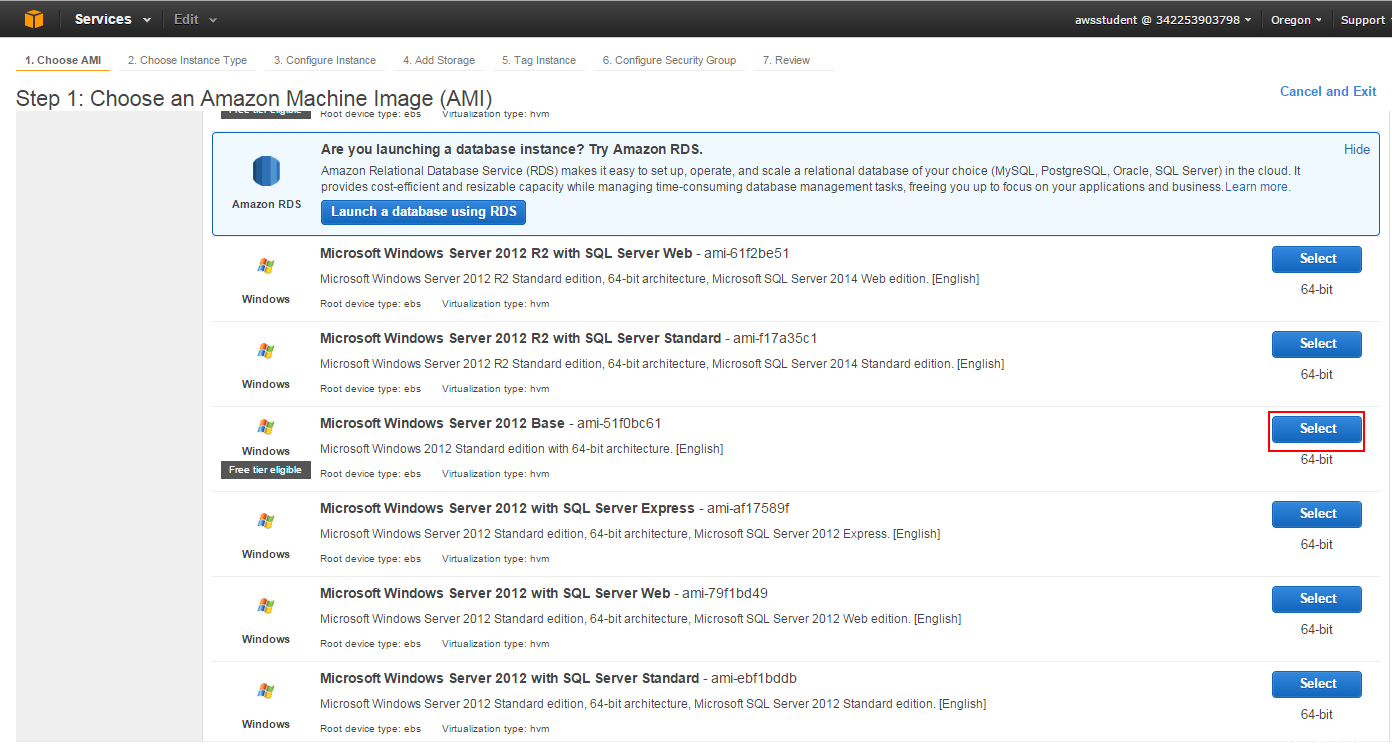1392x750 pixels.
Task: Click the Cancel and Exit link
Action: tap(1328, 91)
